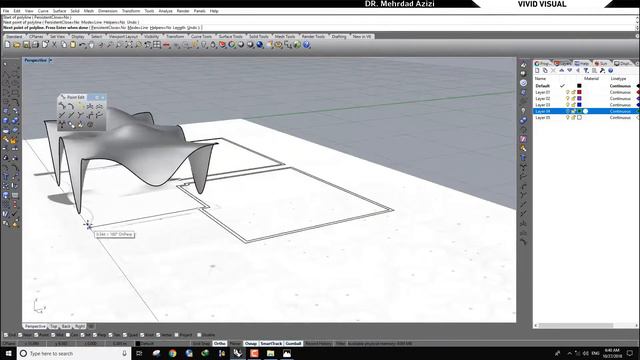Switch to the Curve Tools toolbar tab
640x360 pixels.
[x=201, y=36]
